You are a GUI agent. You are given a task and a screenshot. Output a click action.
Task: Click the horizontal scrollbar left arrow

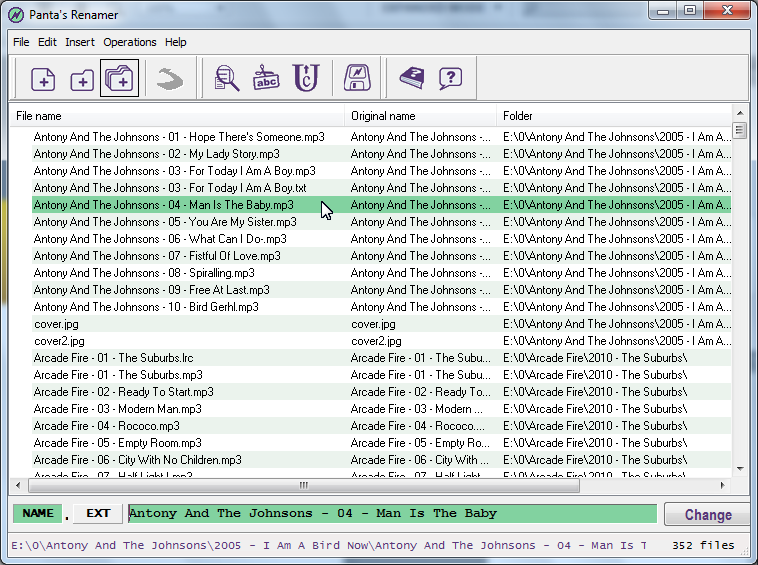tap(18, 485)
